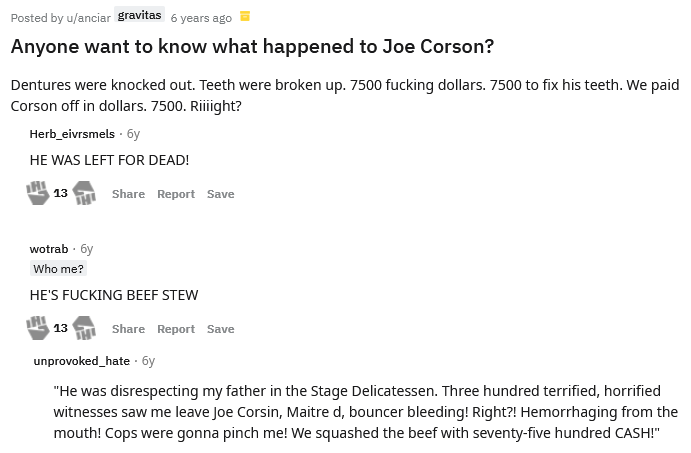The image size is (691, 453).
Task: Upvote Herb_eivrsmels' comment with raised fist
Action: (38, 193)
